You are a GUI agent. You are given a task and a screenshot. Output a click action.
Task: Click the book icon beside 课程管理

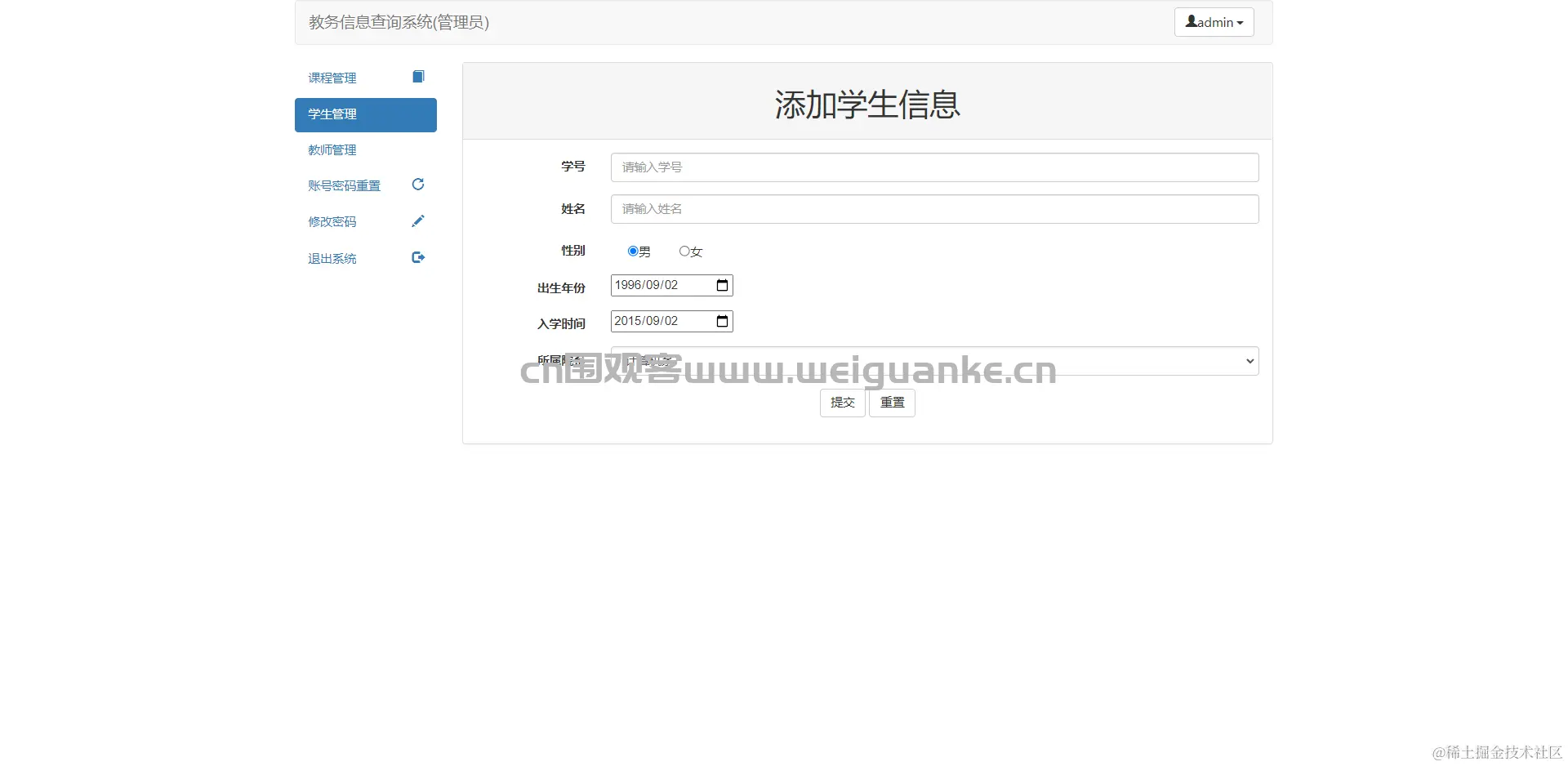418,77
